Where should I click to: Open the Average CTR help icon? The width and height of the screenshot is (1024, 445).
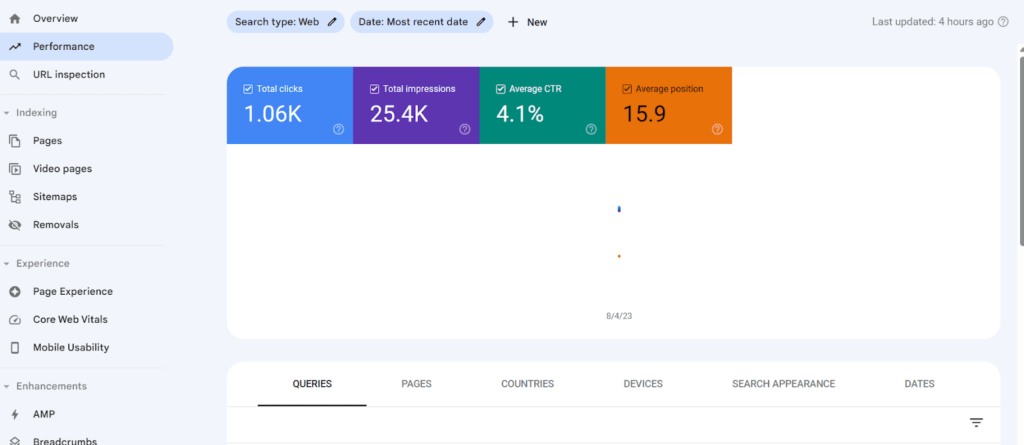click(591, 129)
